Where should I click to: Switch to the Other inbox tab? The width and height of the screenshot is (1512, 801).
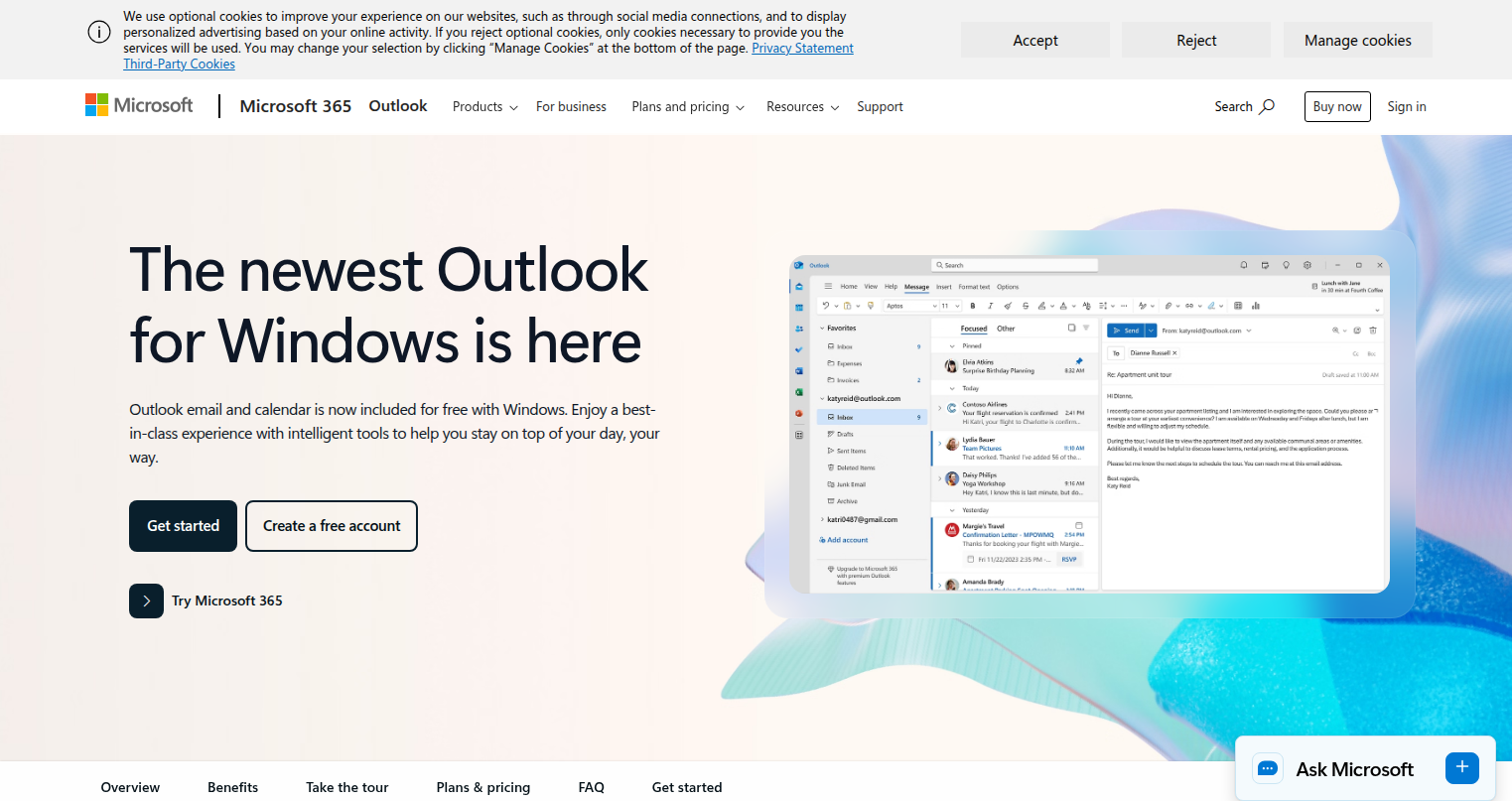(x=1006, y=329)
